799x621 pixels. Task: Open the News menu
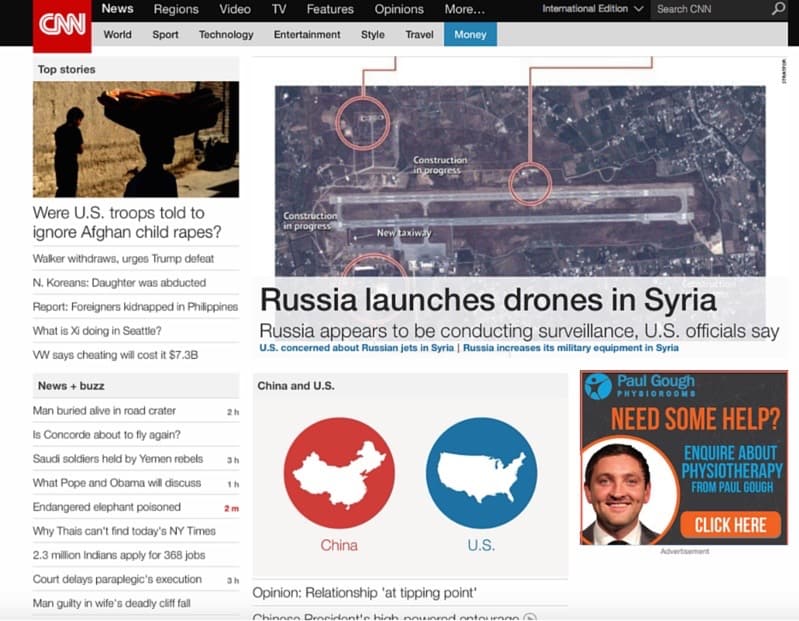(117, 9)
